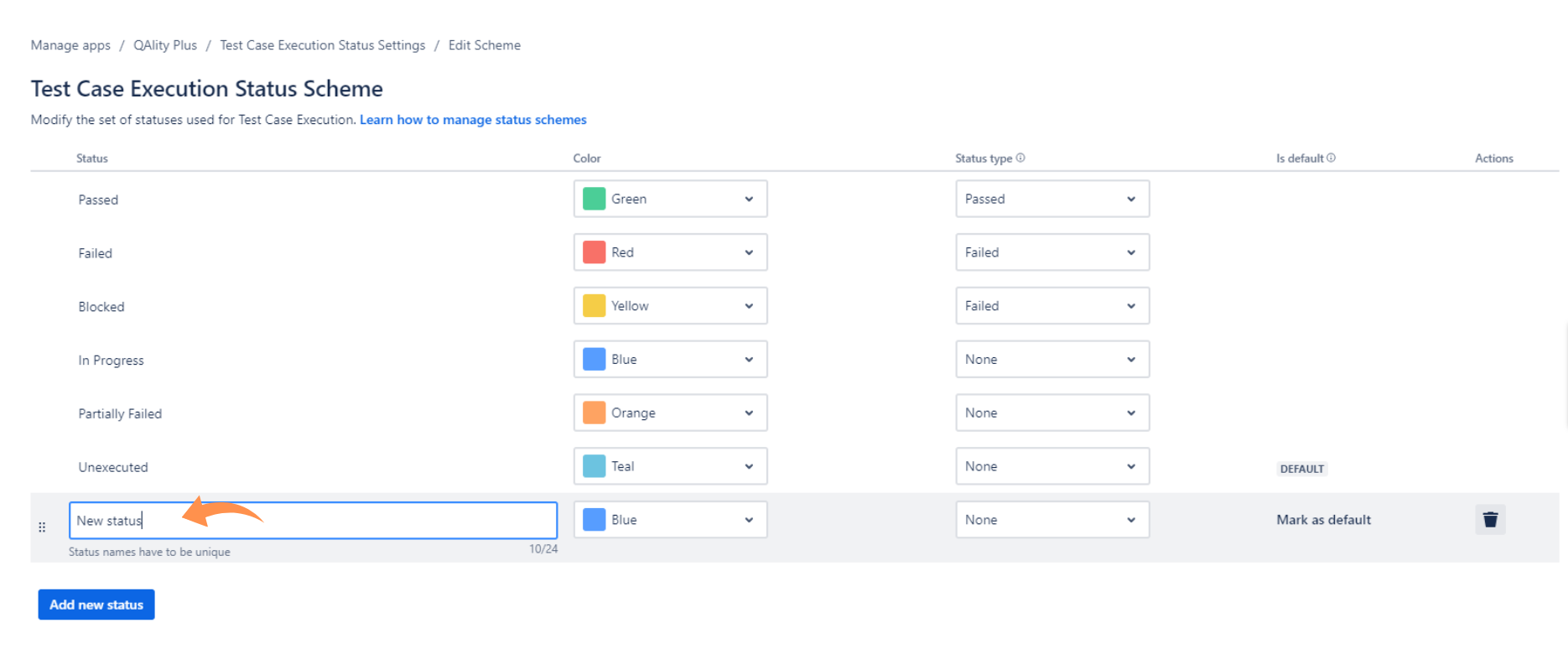The height and width of the screenshot is (654, 1568).
Task: Open the Yellow color dropdown for Blocked
Action: tap(670, 306)
